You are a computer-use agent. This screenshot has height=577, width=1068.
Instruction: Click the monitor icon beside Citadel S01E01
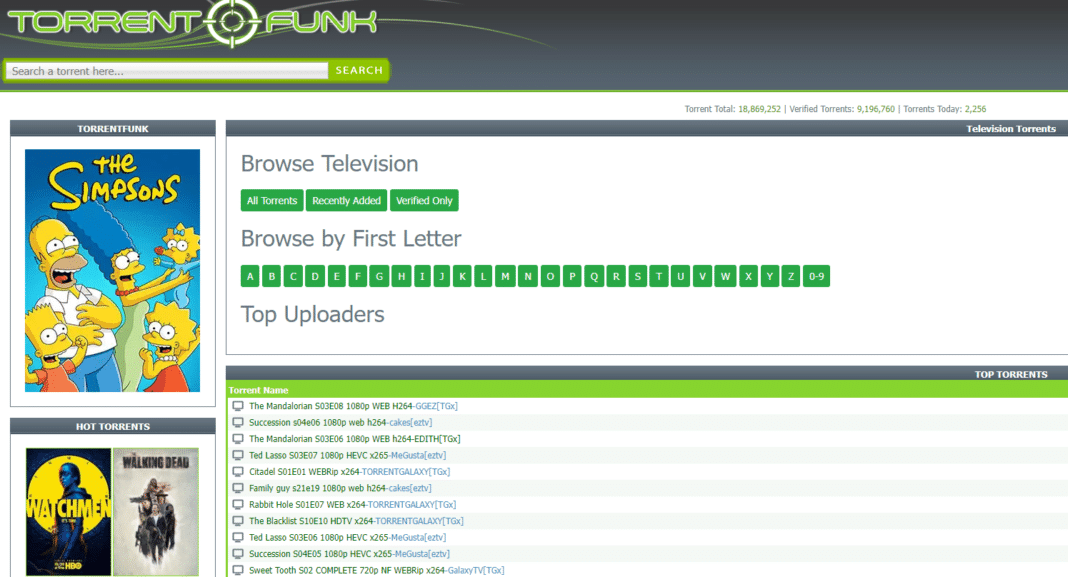pyautogui.click(x=237, y=471)
